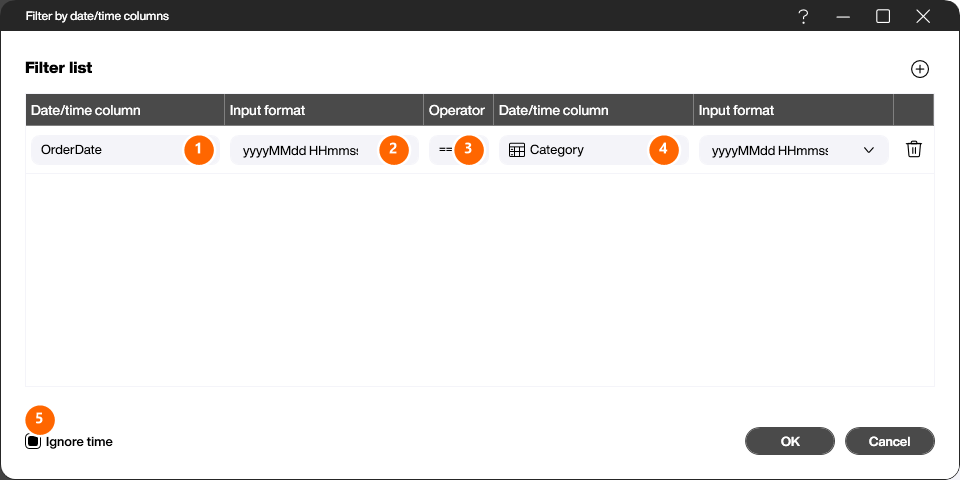This screenshot has width=960, height=480.
Task: Click the Ignore time label
Action: click(79, 441)
